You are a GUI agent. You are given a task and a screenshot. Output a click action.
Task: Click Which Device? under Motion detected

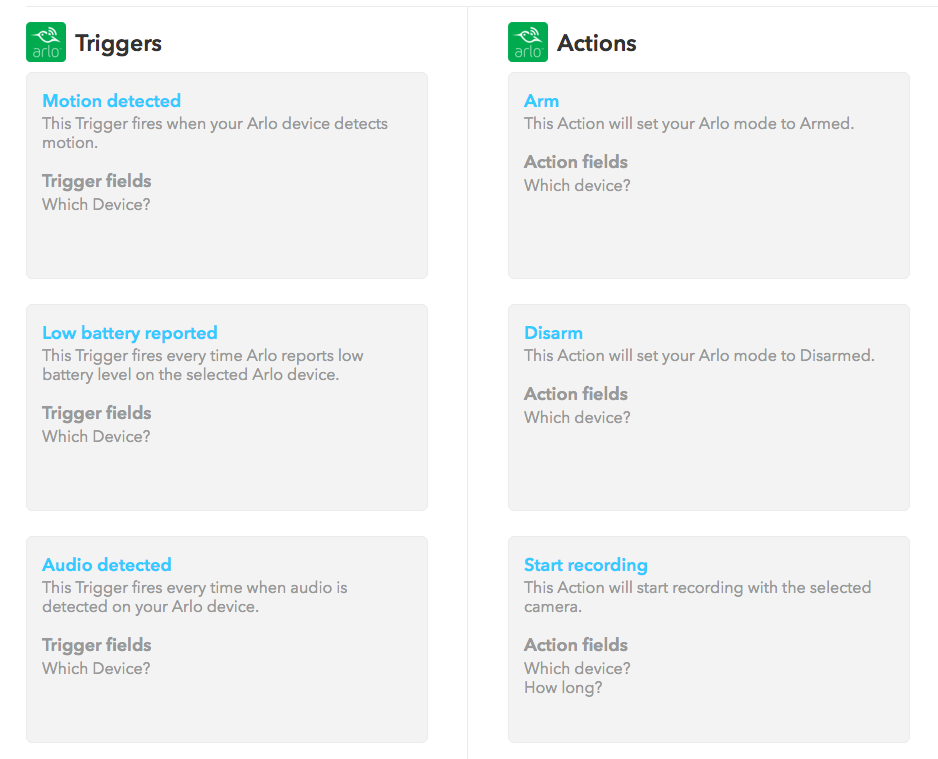click(x=96, y=205)
